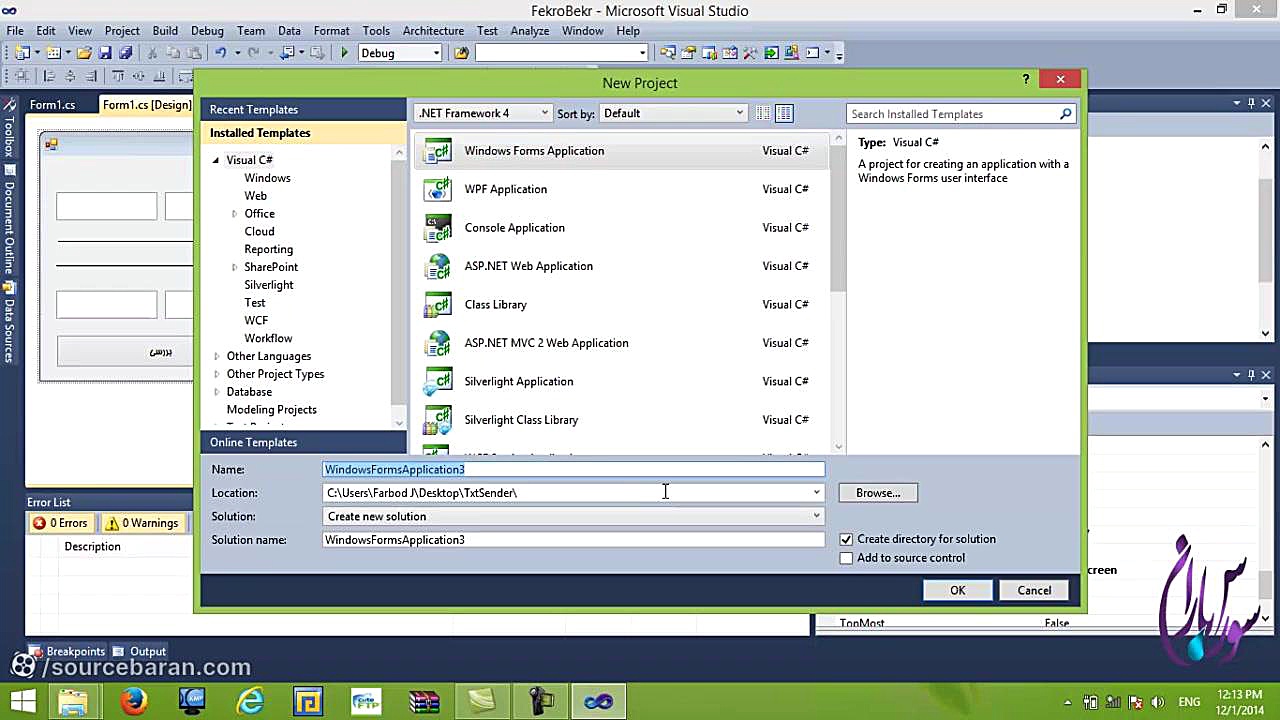The image size is (1280, 720).
Task: Open Solution Explorer from the toolbar
Action: pyautogui.click(x=667, y=53)
